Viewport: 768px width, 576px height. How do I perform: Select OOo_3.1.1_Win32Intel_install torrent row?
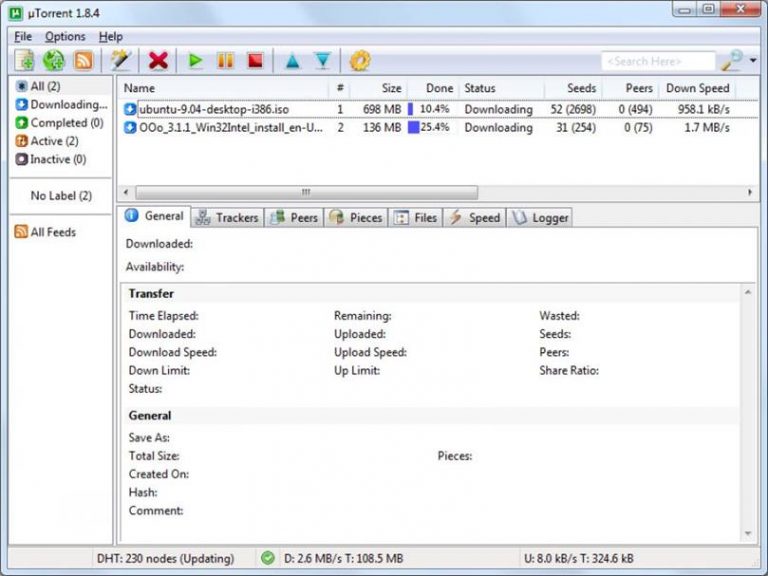437,128
